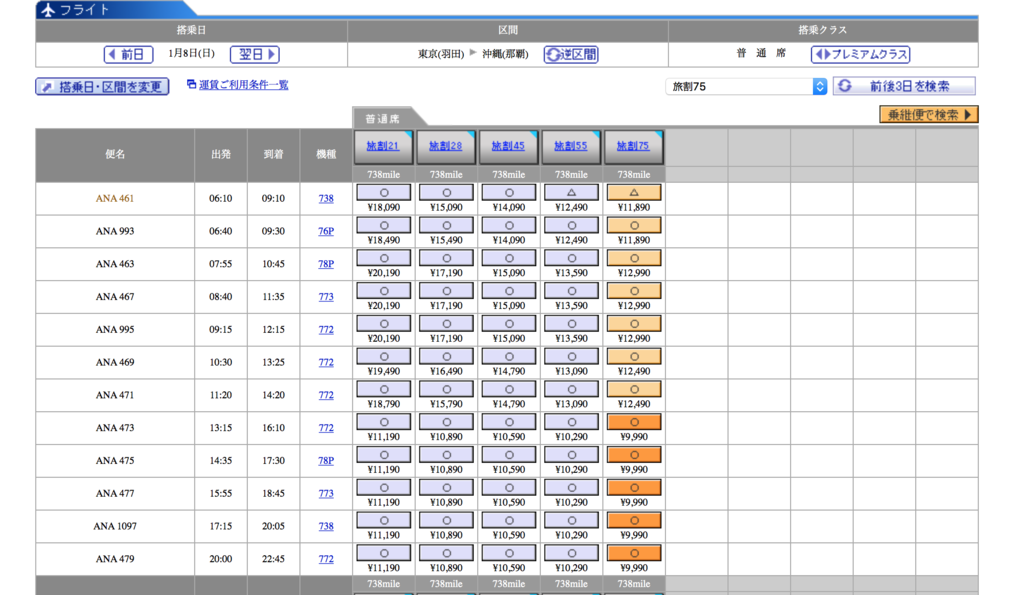Select ANA 475 旅割75 ¥9,990 dark orange button
The height and width of the screenshot is (595, 1024).
[x=634, y=455]
